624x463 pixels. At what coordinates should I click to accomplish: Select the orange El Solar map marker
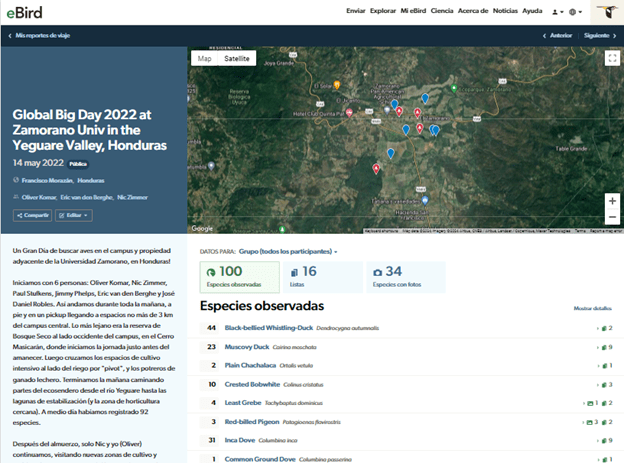point(337,85)
